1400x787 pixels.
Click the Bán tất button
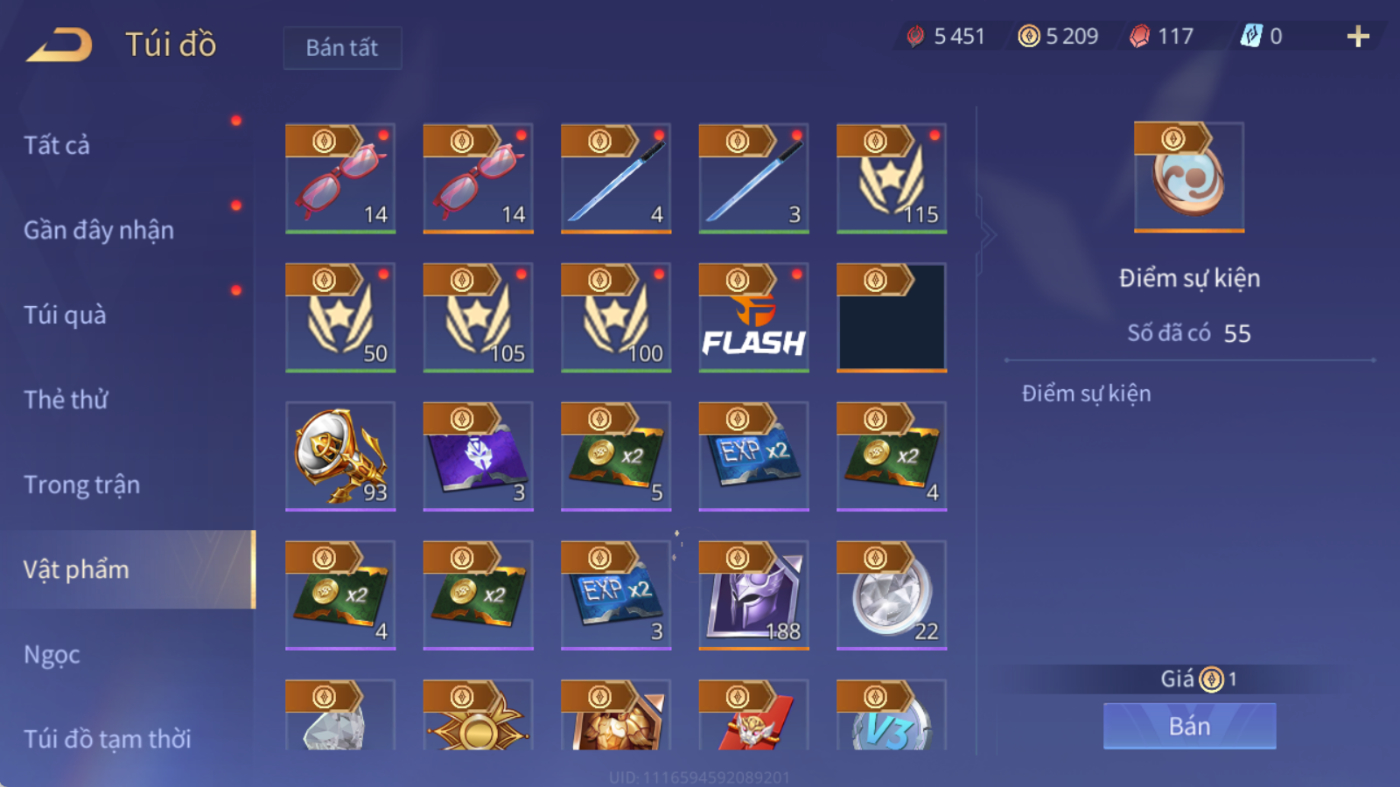(342, 48)
